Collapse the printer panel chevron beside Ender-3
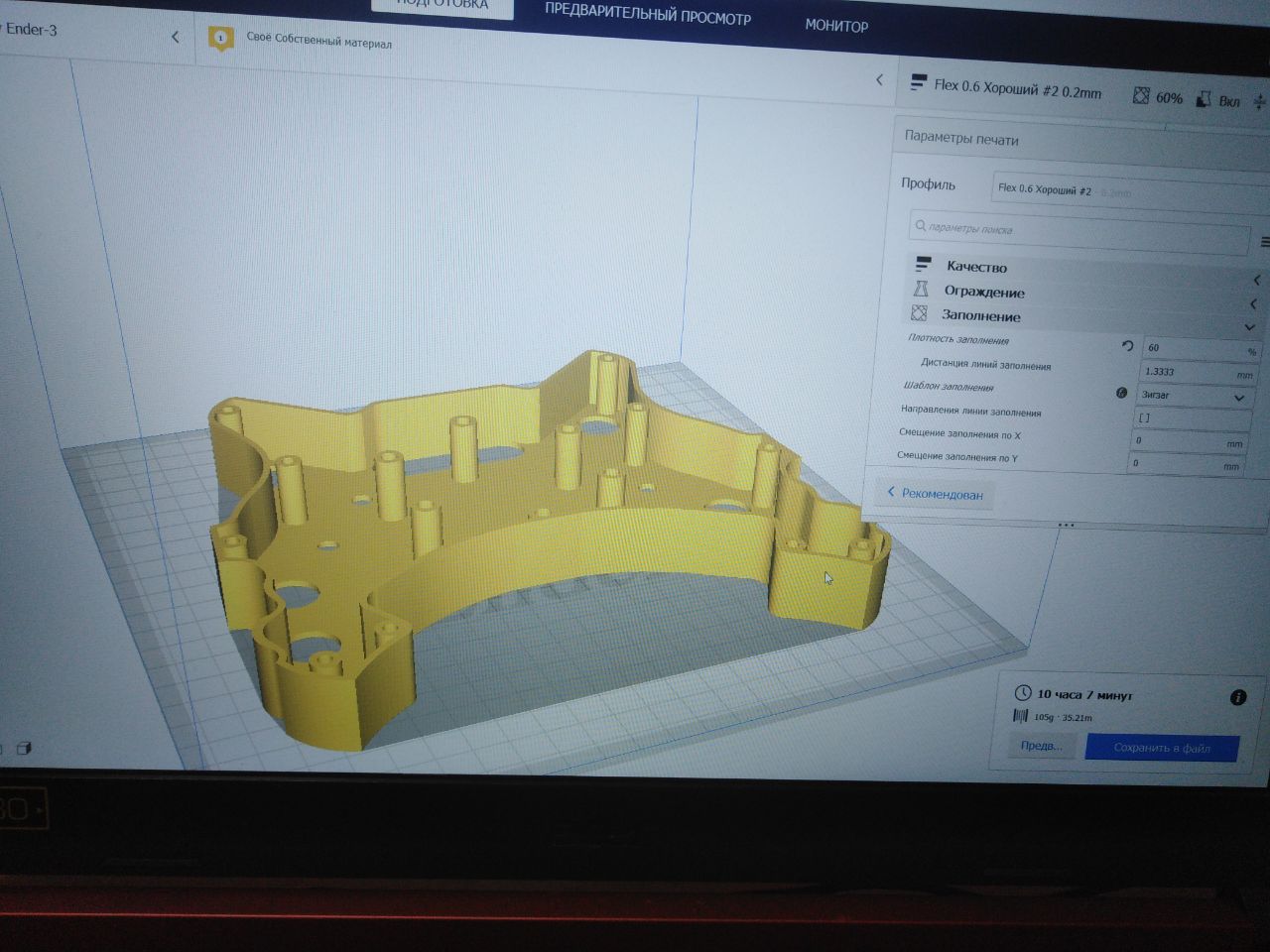The height and width of the screenshot is (952, 1270). coord(176,37)
